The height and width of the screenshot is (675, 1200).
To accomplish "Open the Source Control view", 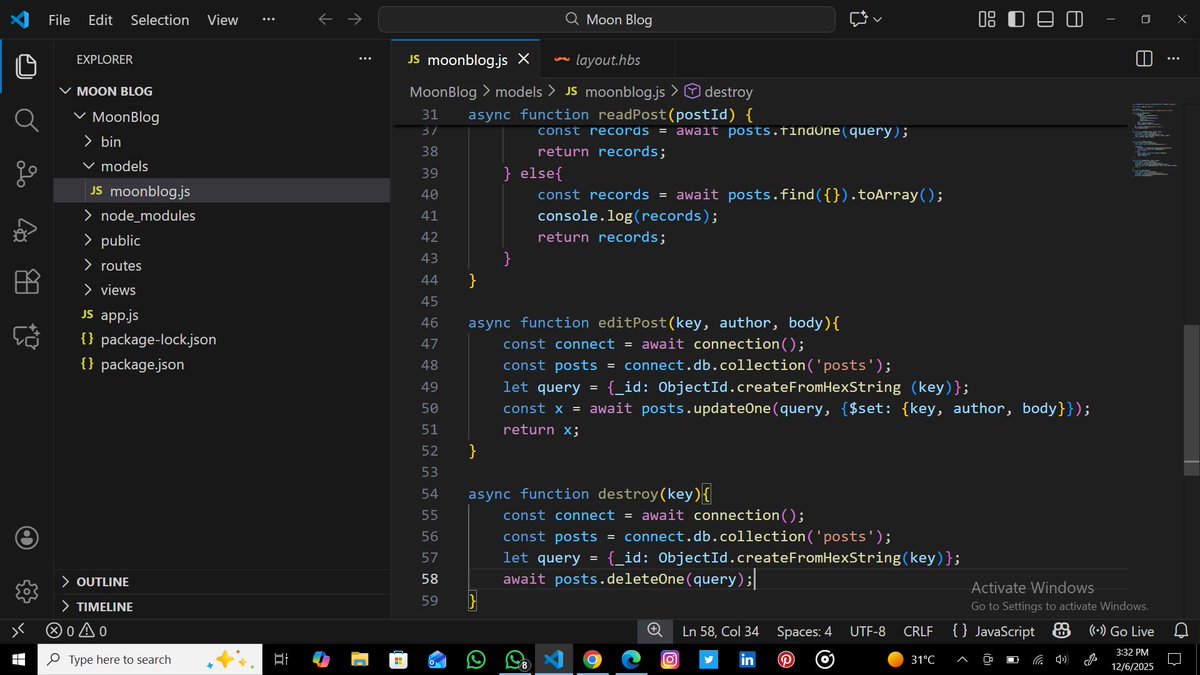I will (27, 175).
